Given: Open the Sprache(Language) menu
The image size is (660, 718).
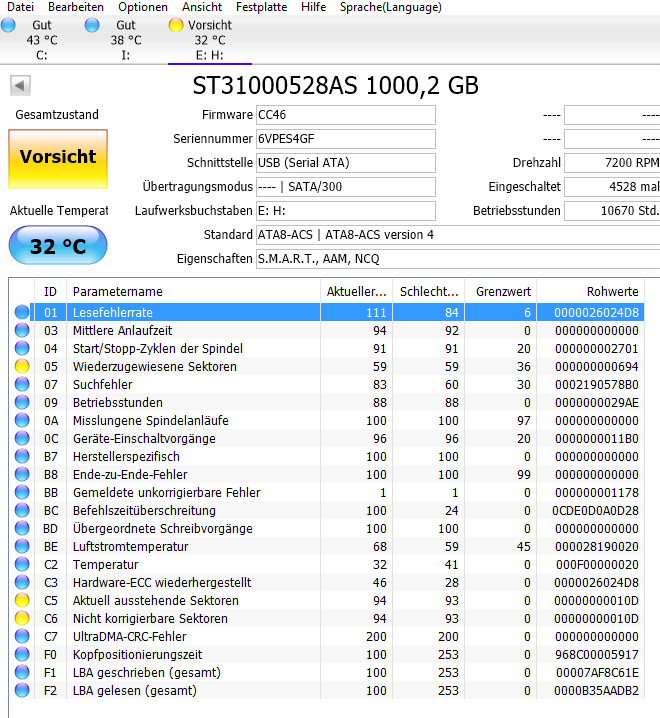Looking at the screenshot, I should (x=391, y=7).
